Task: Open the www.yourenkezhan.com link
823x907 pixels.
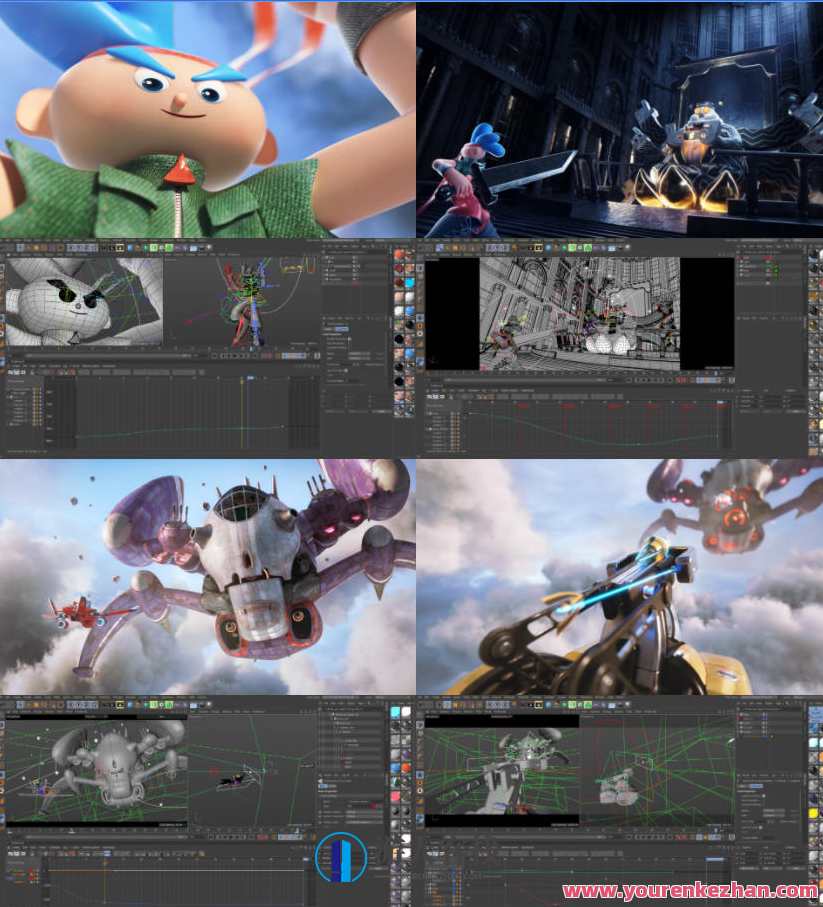Action: 689,890
